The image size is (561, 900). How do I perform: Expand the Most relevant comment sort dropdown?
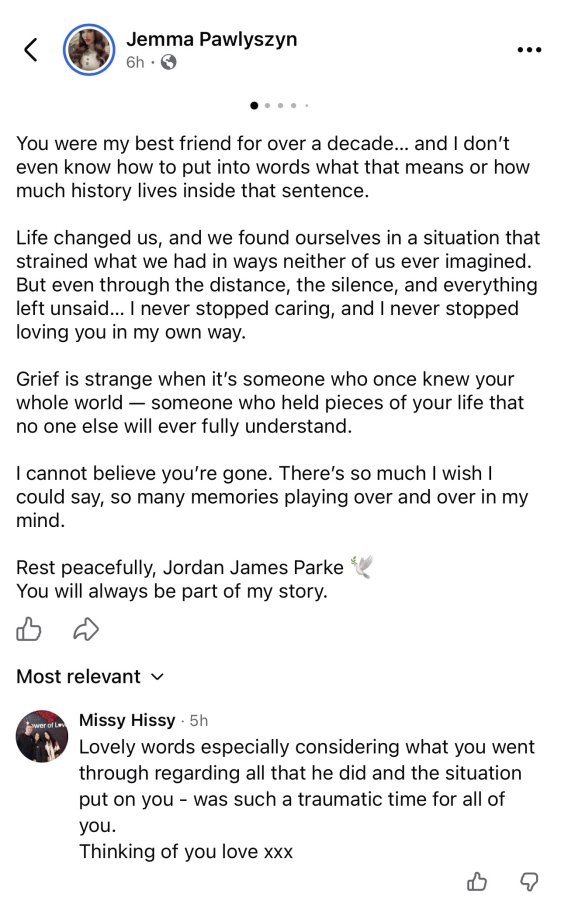[90, 676]
